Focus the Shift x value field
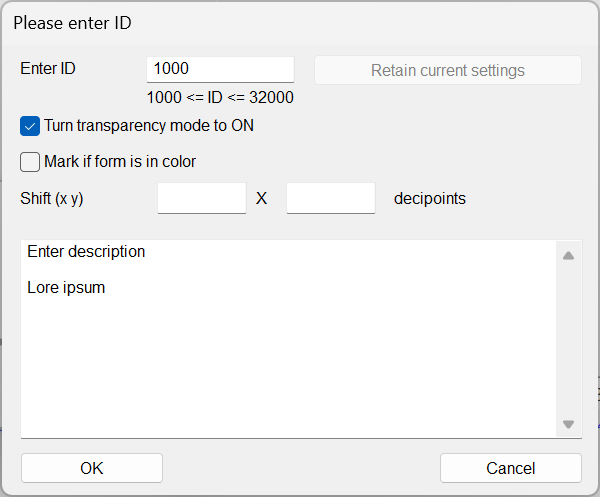Viewport: 600px width, 497px height. pyautogui.click(x=202, y=198)
